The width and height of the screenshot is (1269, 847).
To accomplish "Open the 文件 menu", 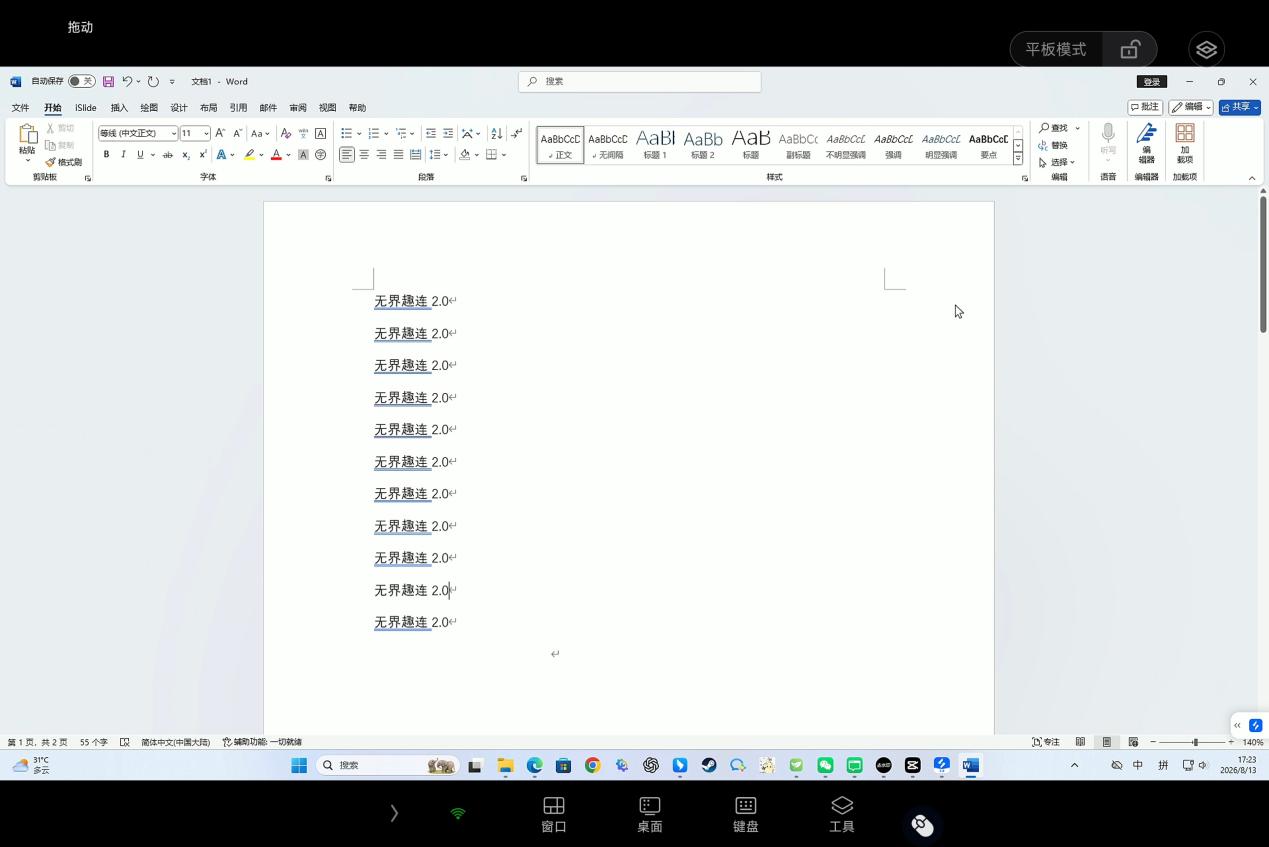I will click(20, 108).
